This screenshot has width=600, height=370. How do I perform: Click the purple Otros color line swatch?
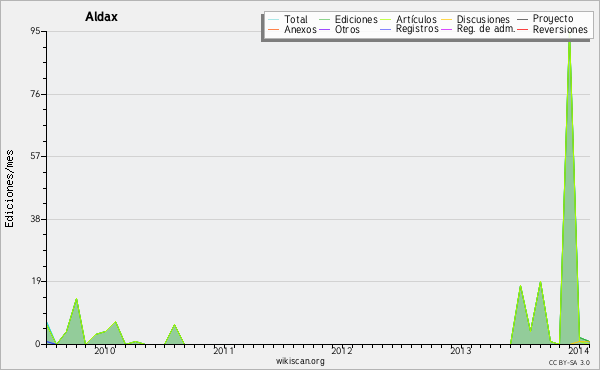point(324,30)
